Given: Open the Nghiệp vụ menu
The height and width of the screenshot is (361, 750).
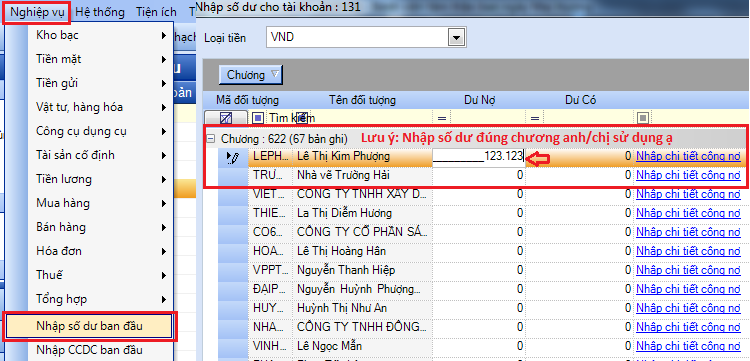Looking at the screenshot, I should [37, 11].
